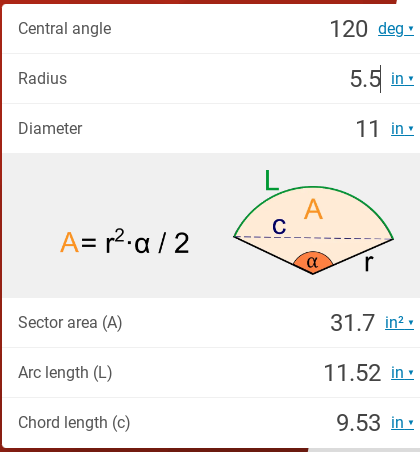This screenshot has height=452, width=420.
Task: Click the Sector area (A) label
Action: point(70,323)
